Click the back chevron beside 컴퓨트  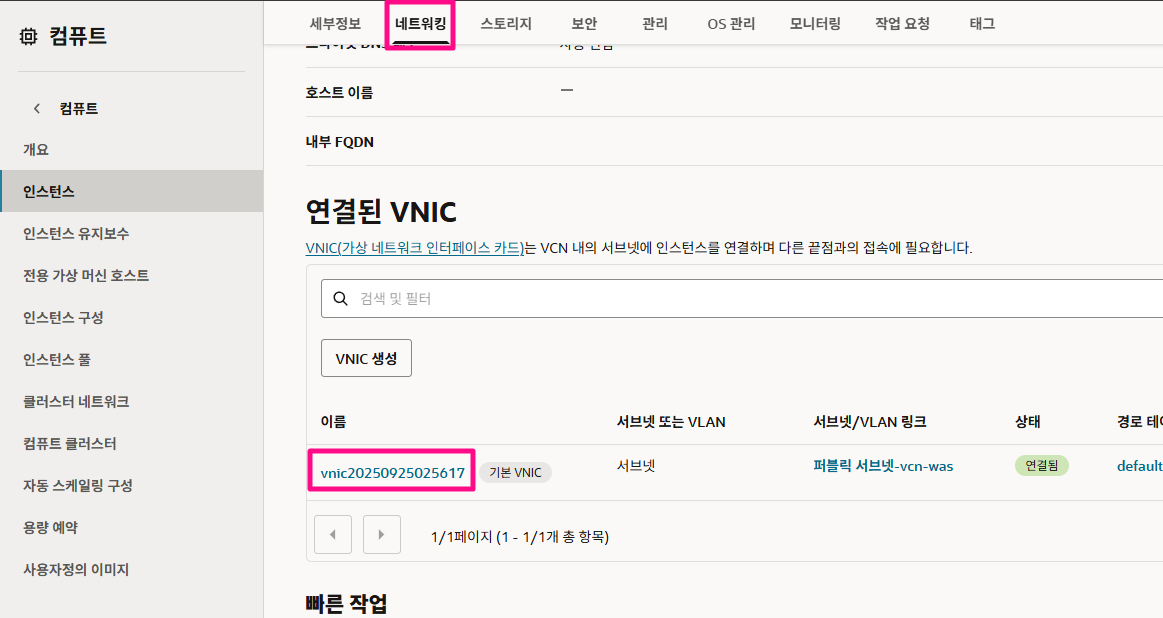(x=36, y=108)
